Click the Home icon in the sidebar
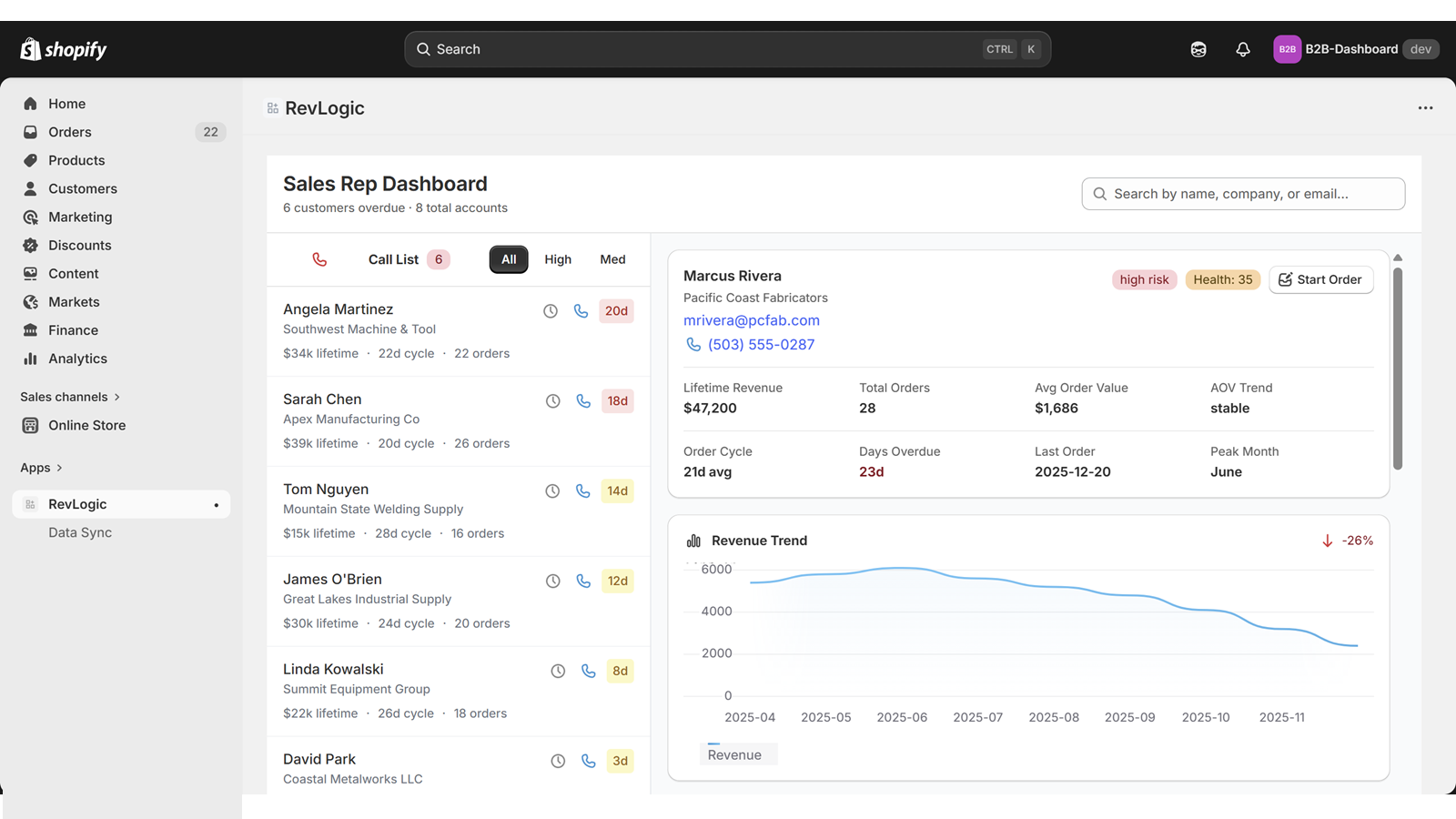The width and height of the screenshot is (1456, 819). (30, 103)
